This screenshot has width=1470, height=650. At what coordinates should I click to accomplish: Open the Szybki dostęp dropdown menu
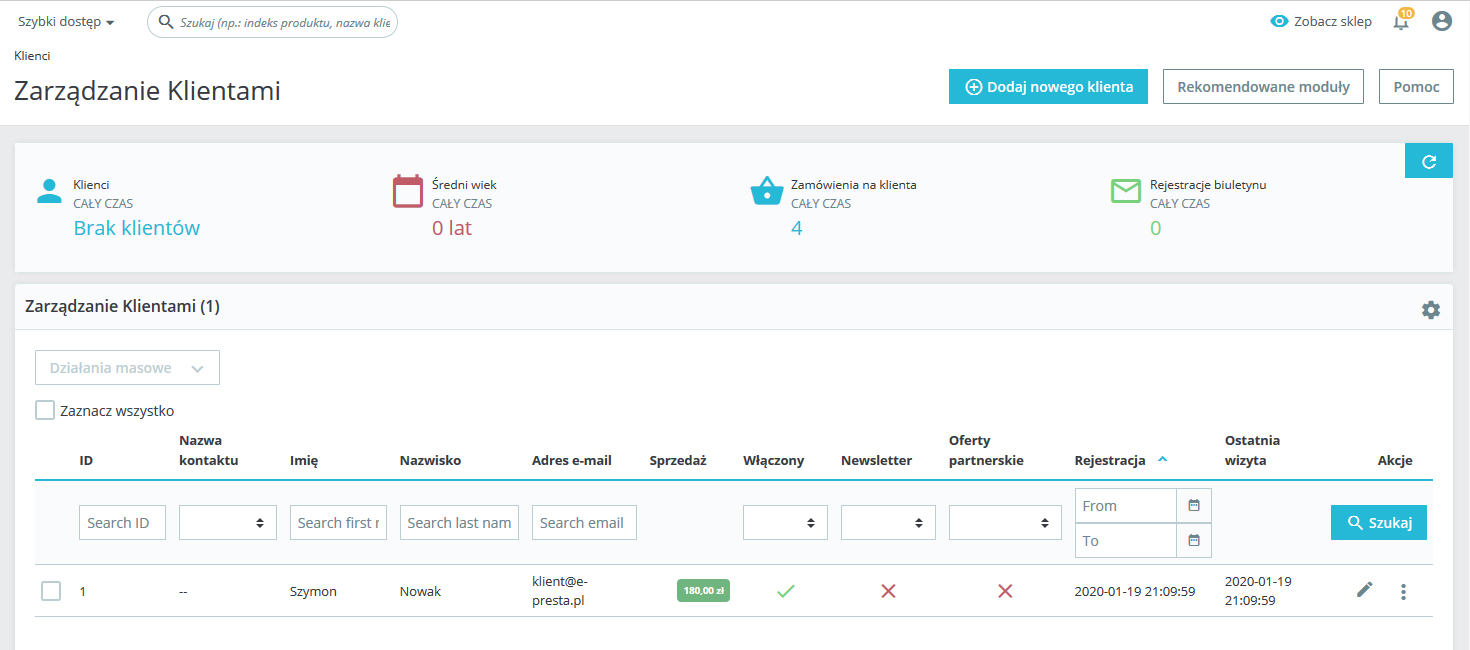(66, 22)
